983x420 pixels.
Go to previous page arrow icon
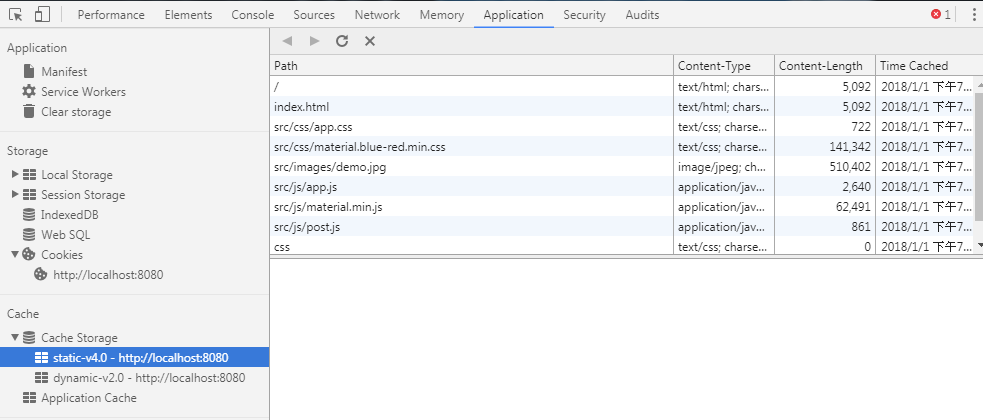point(288,41)
